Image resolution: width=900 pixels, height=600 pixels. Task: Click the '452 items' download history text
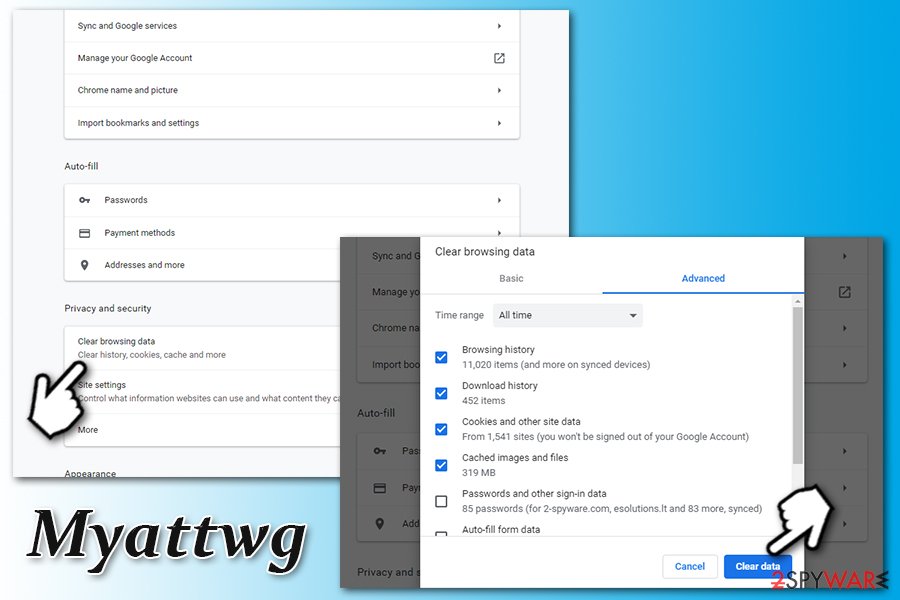coord(484,401)
